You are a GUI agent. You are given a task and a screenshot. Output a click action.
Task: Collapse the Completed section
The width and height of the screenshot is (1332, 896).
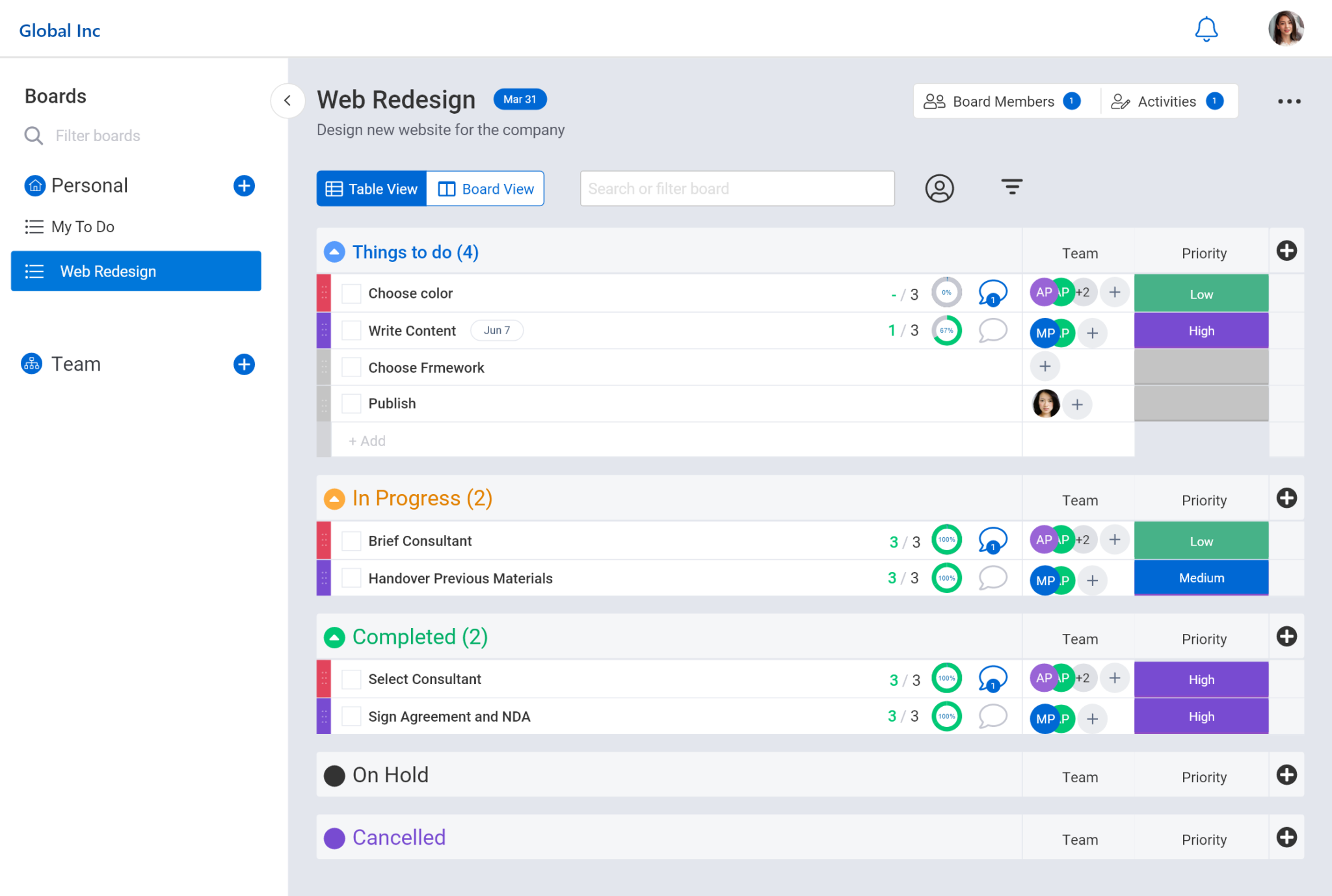(x=334, y=637)
